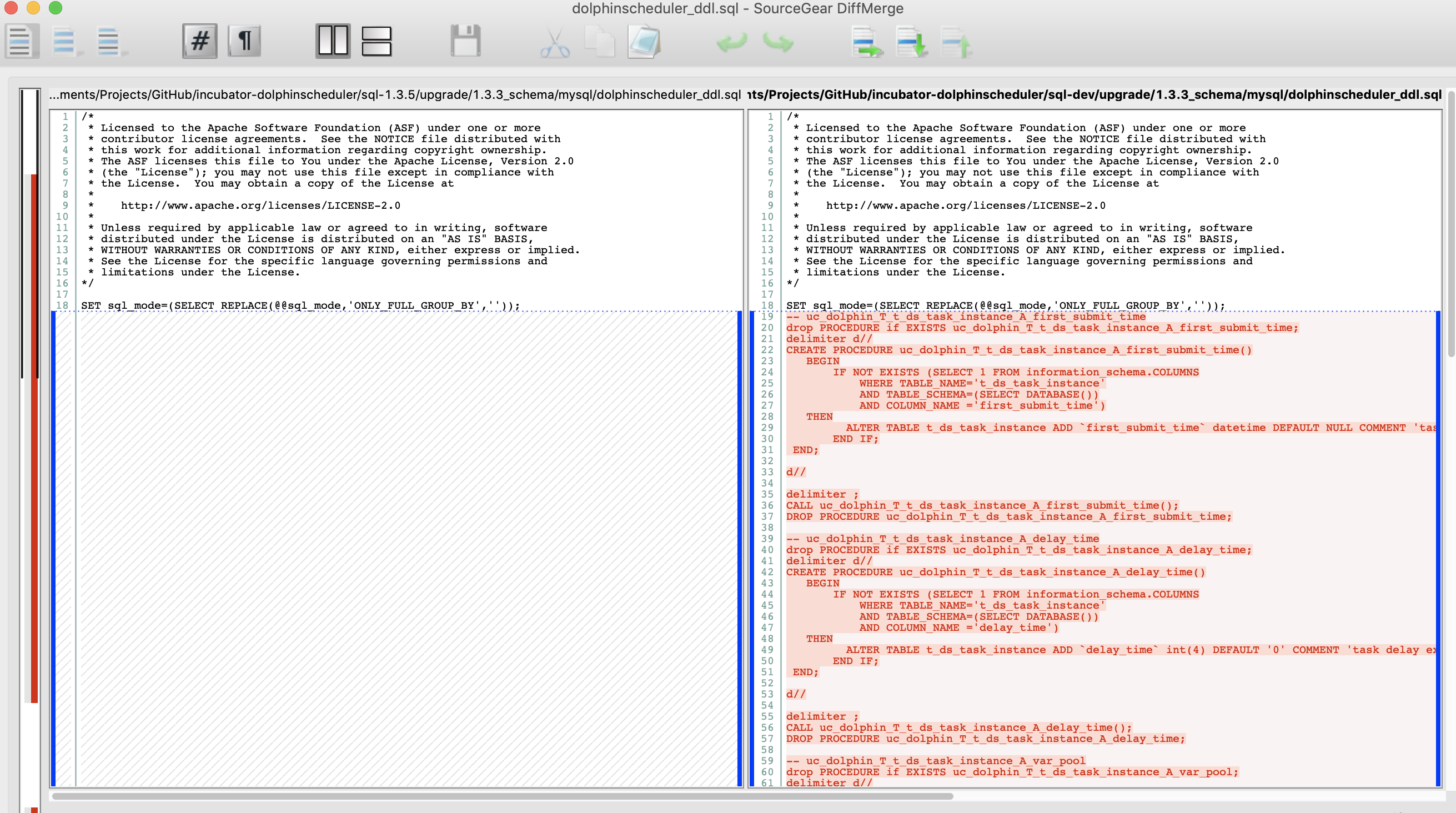The width and height of the screenshot is (1456, 813).
Task: Switch to Show Differences Only view
Action: pyautogui.click(x=65, y=41)
